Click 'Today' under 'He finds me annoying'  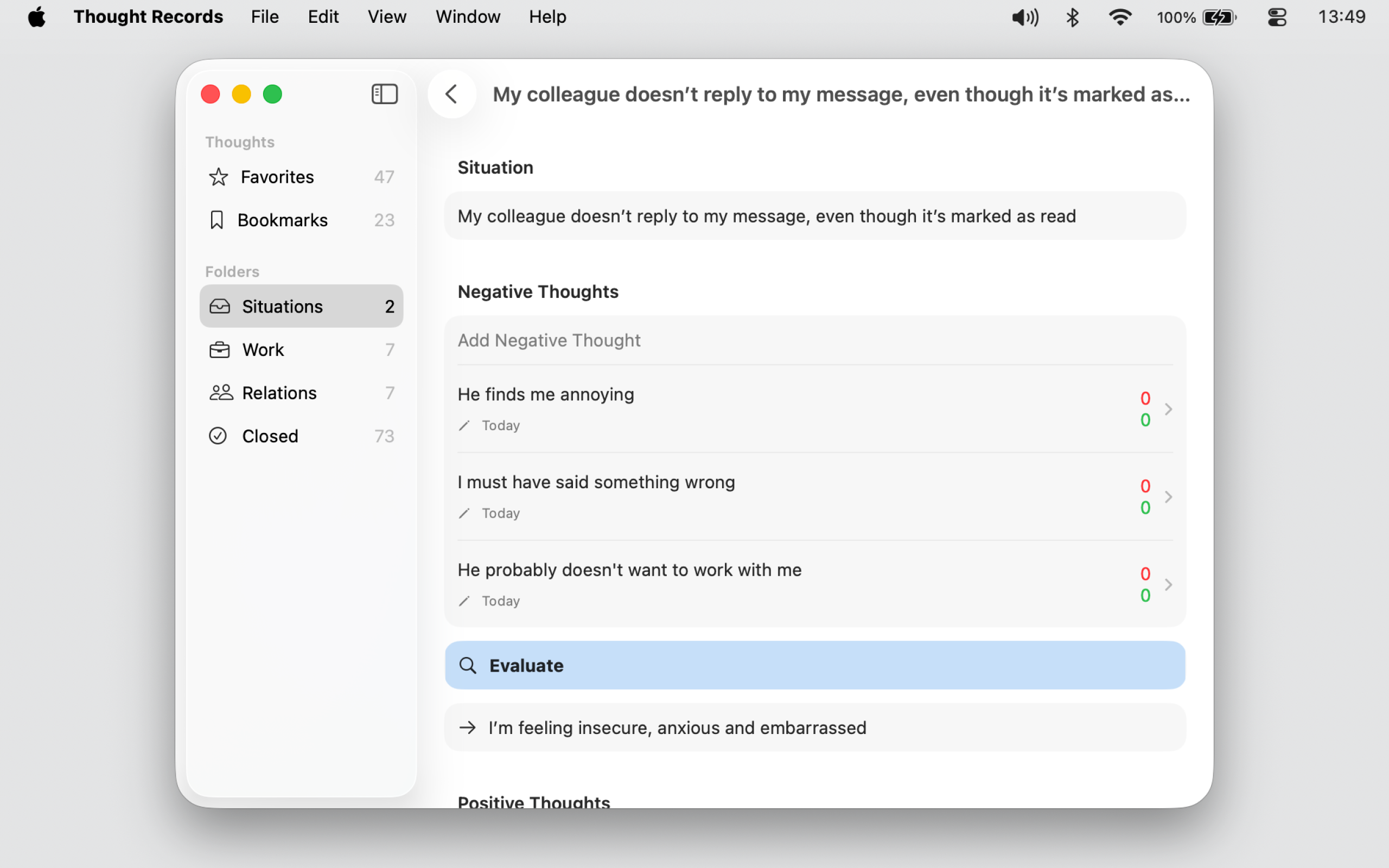500,425
